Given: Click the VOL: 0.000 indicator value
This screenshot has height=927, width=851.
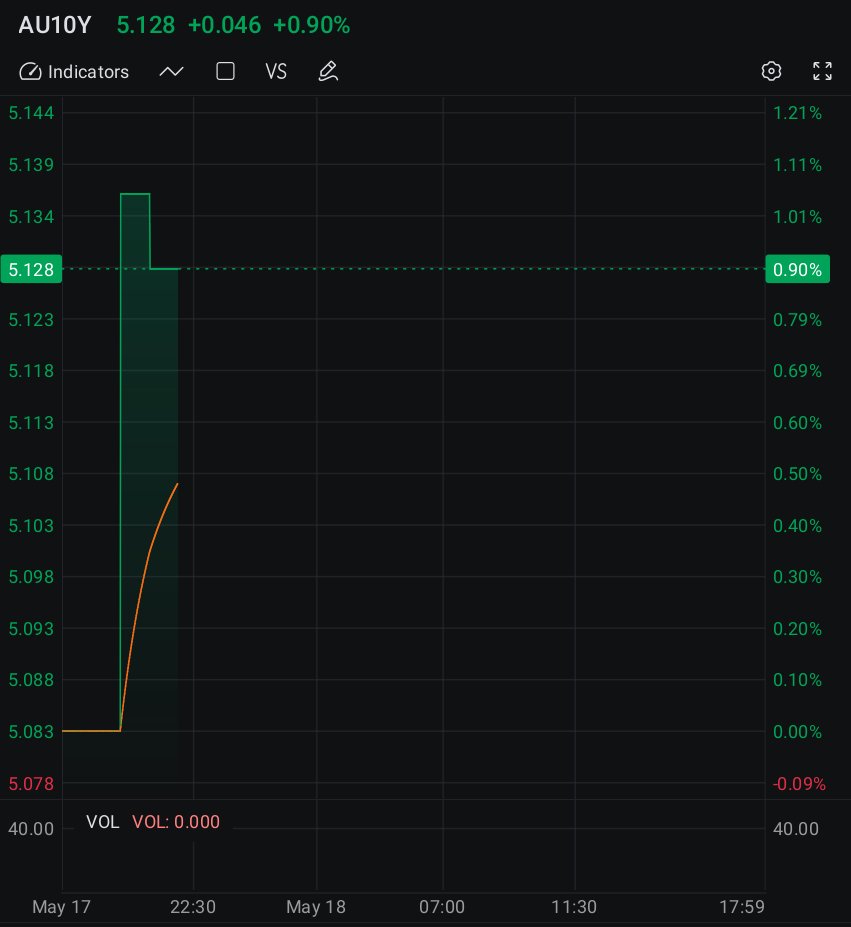Looking at the screenshot, I should [176, 822].
